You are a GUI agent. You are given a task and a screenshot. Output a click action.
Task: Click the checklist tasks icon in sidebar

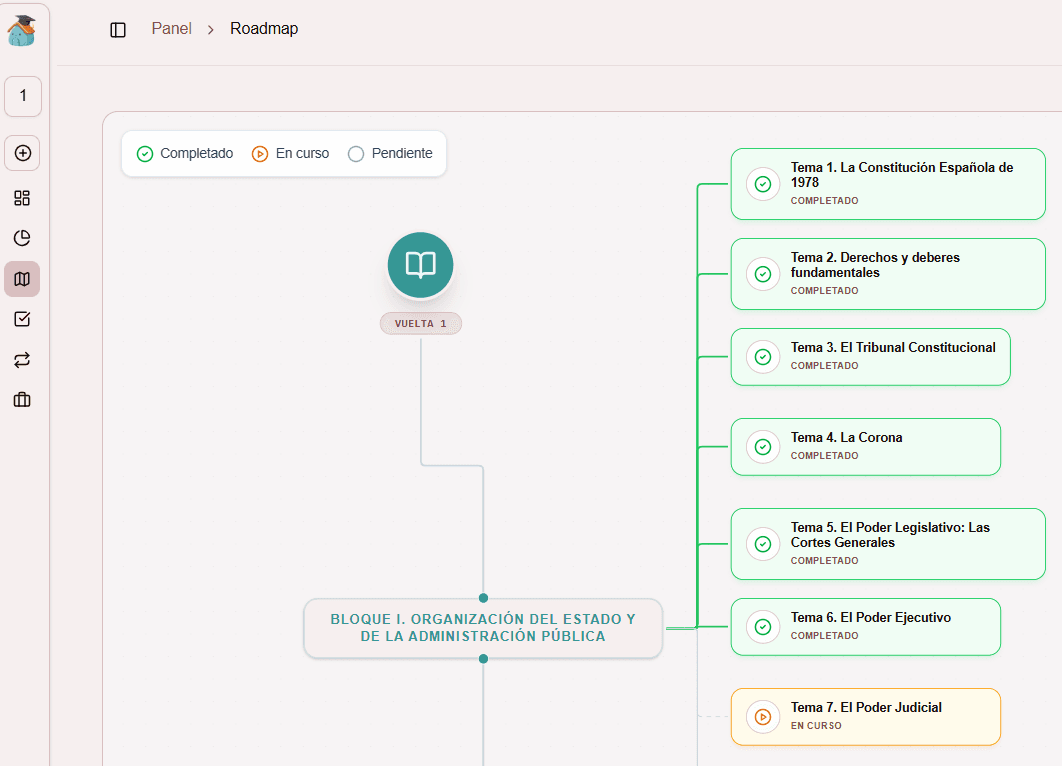coord(21,319)
